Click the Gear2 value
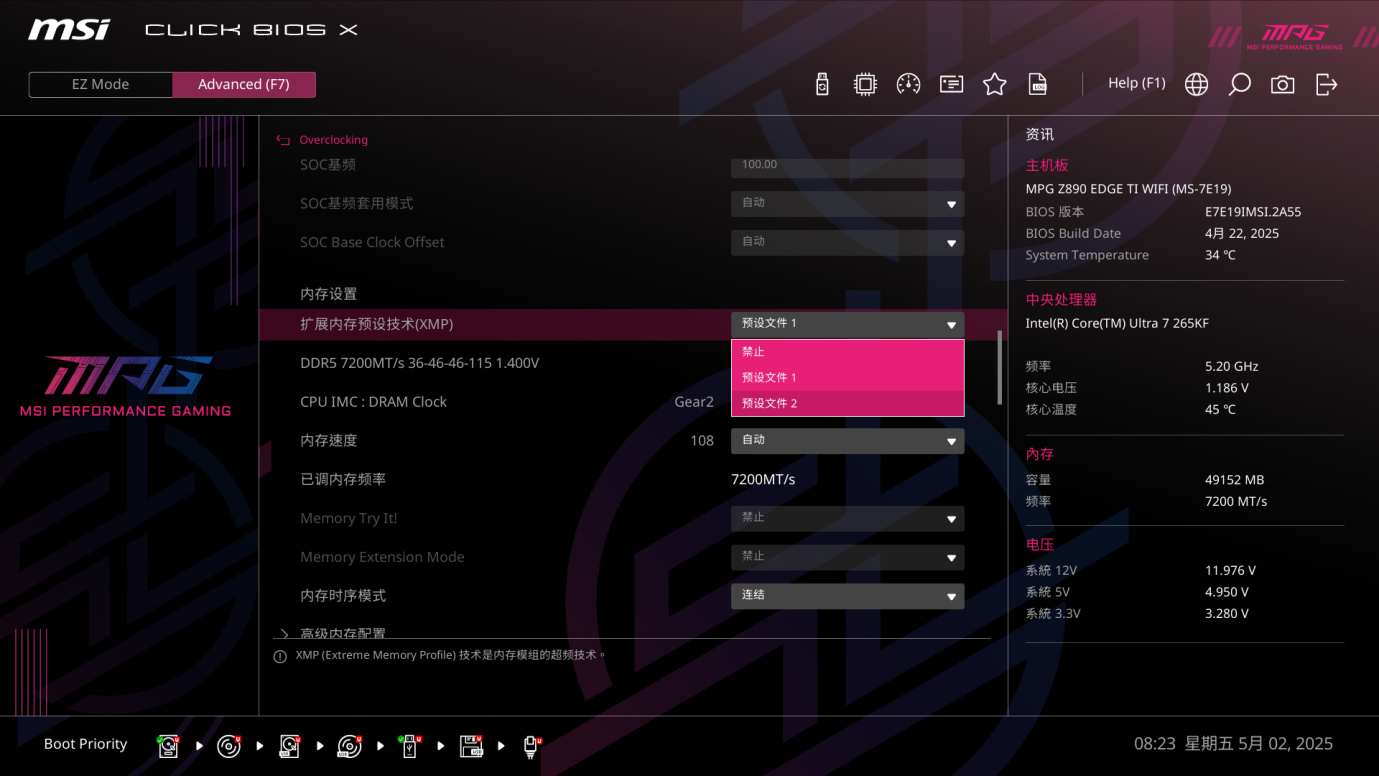This screenshot has width=1379, height=776. pyautogui.click(x=694, y=402)
